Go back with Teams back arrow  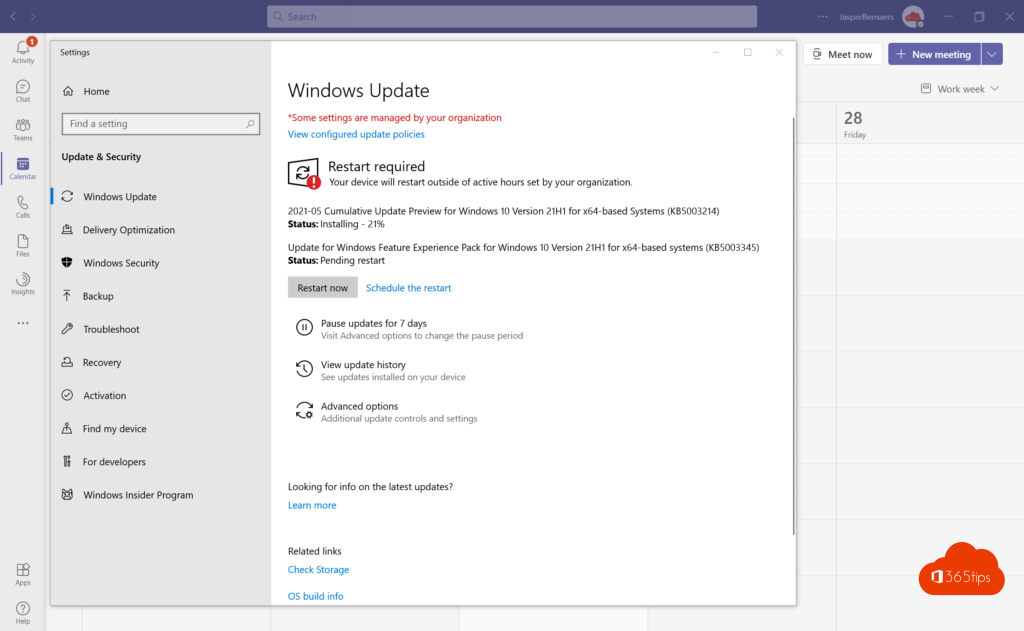[x=13, y=16]
